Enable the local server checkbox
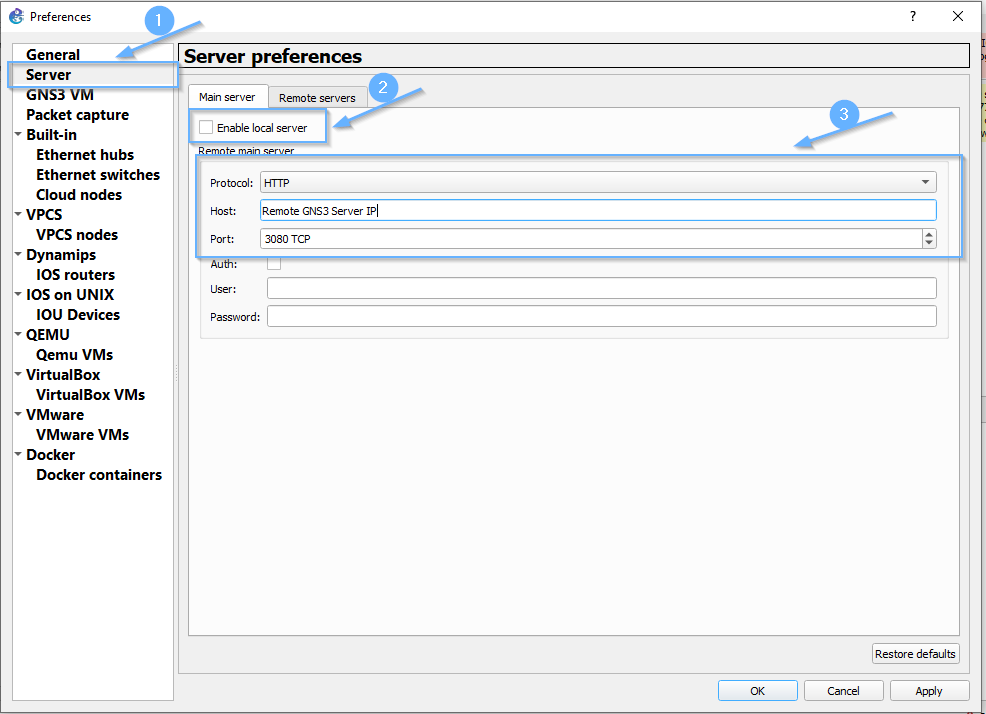Screen dimensions: 986x714 coord(206,128)
